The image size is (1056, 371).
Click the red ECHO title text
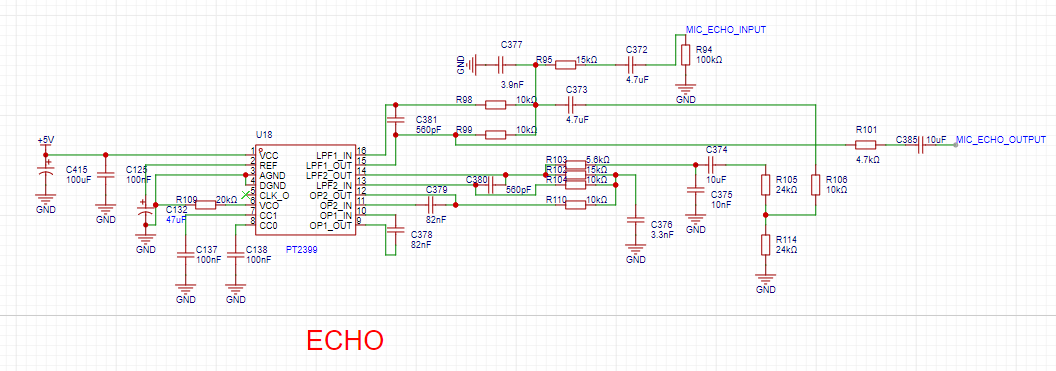pos(345,340)
